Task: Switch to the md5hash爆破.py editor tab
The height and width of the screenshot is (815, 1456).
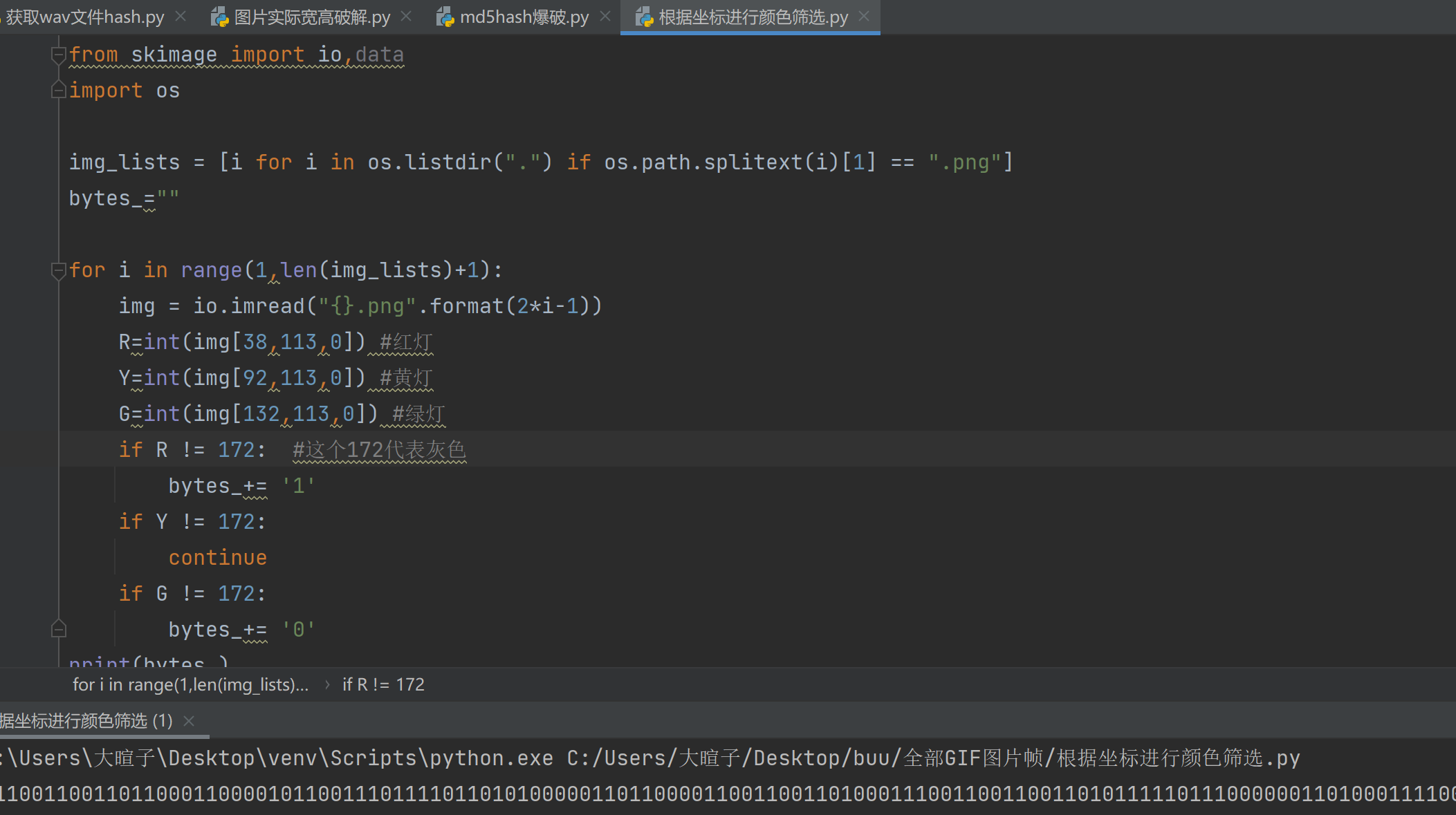Action: (524, 17)
